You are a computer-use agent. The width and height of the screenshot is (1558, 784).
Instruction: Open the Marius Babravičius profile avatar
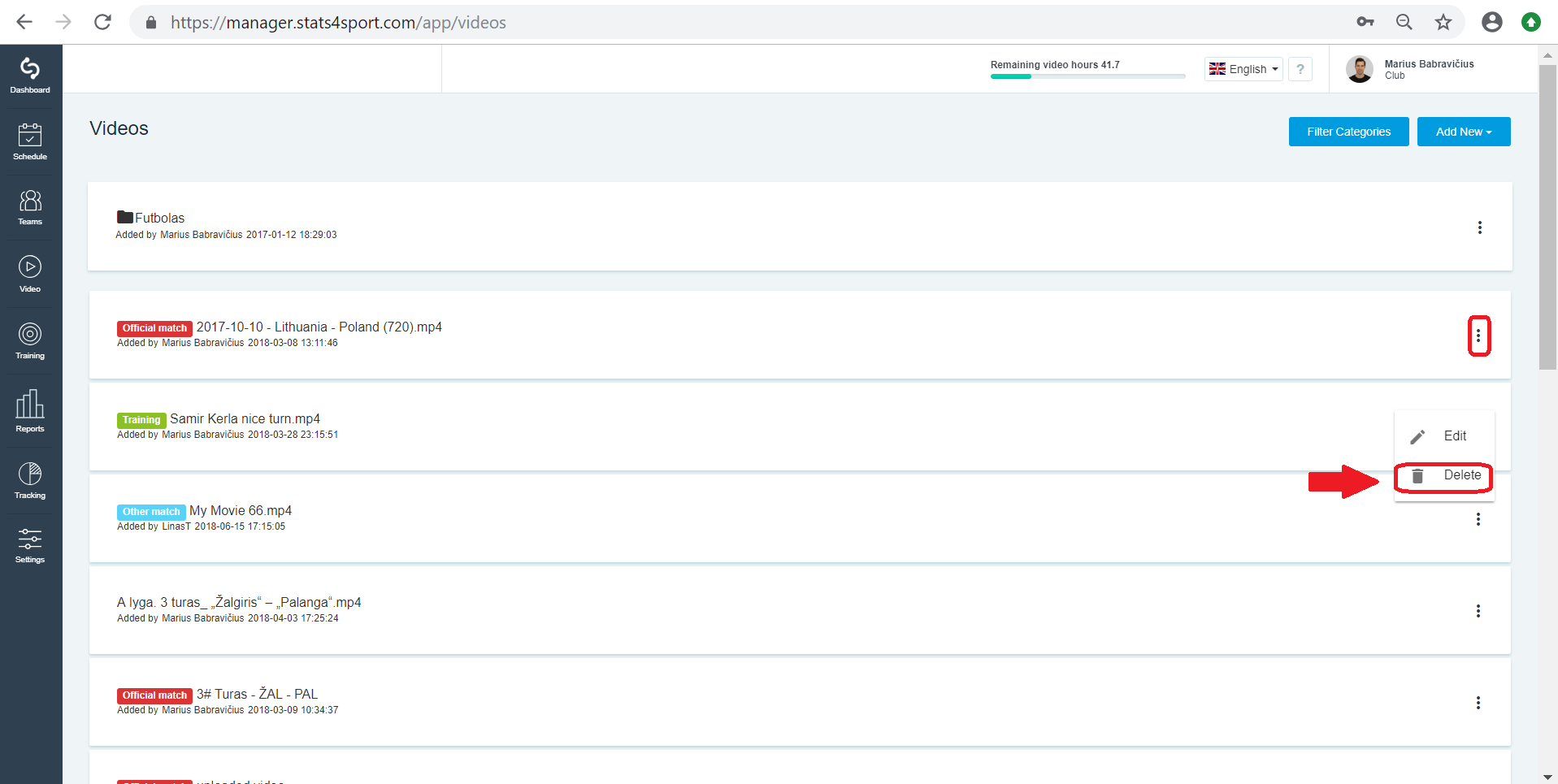1360,69
